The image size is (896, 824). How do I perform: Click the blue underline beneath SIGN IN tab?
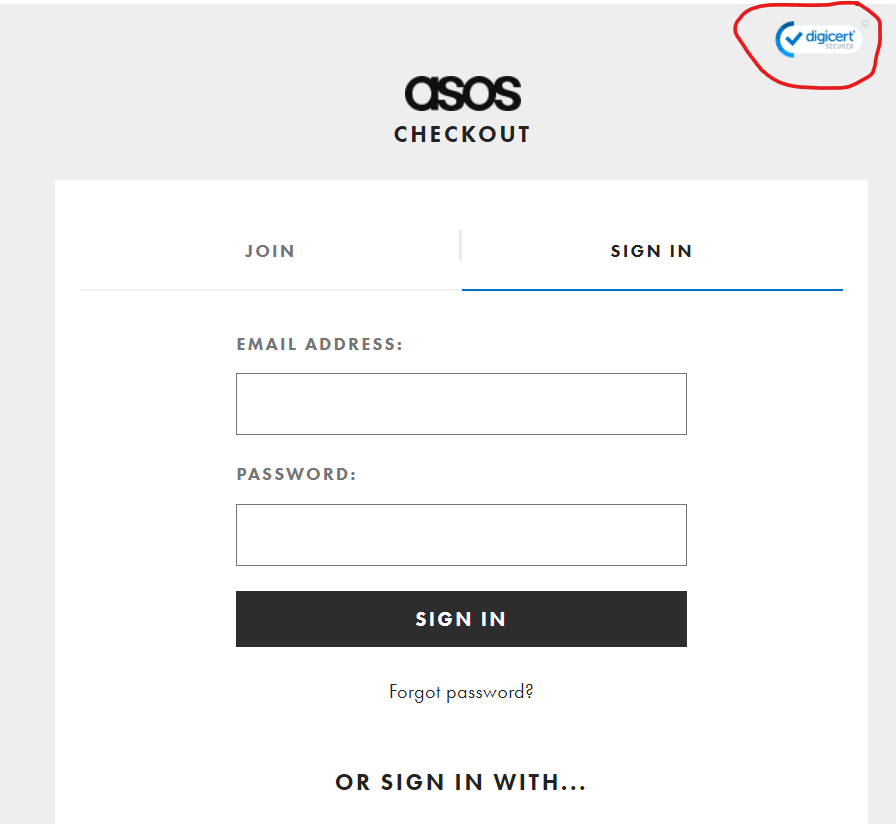[652, 290]
